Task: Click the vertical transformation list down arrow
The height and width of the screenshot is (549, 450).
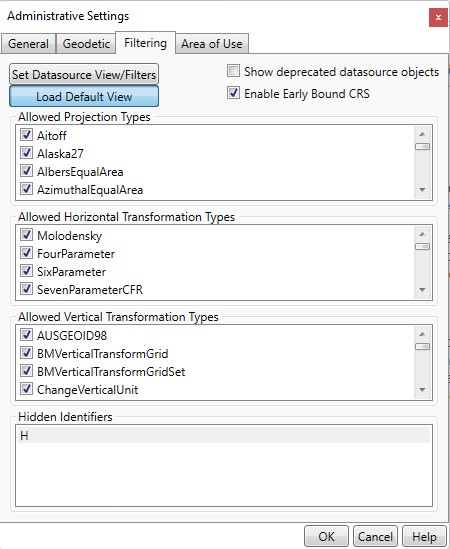Action: [x=422, y=390]
